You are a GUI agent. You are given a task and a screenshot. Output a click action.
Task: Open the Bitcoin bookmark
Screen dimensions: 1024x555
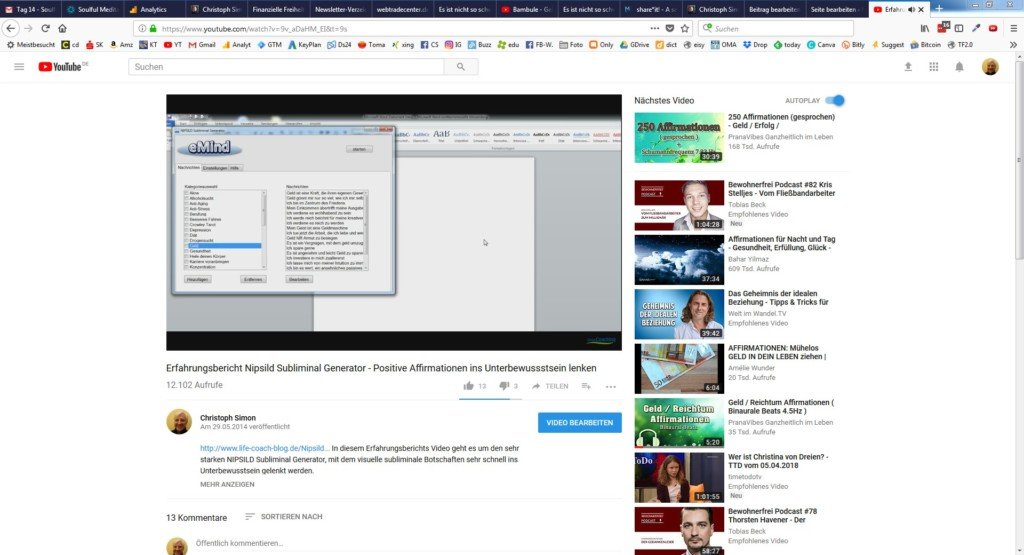pyautogui.click(x=925, y=45)
